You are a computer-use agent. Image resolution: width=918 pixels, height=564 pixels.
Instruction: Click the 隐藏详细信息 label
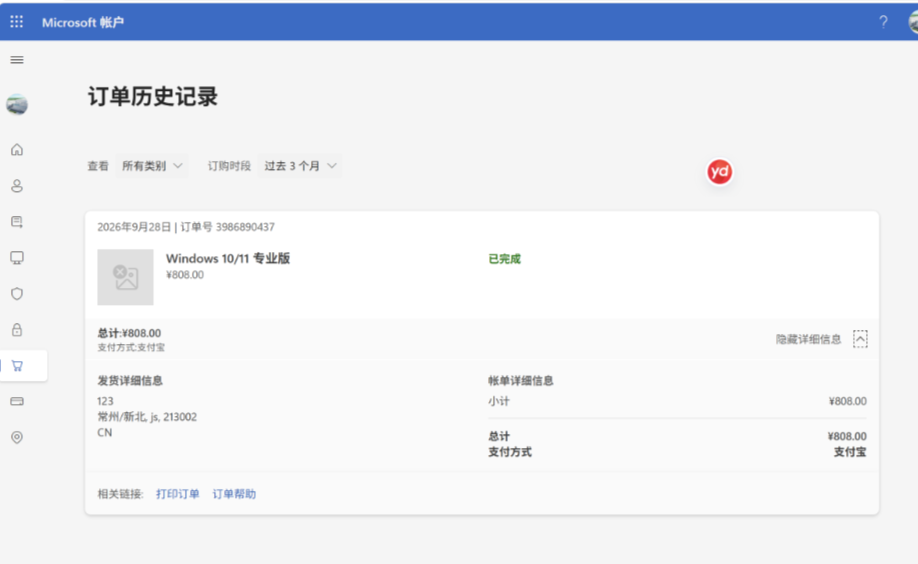pos(808,339)
